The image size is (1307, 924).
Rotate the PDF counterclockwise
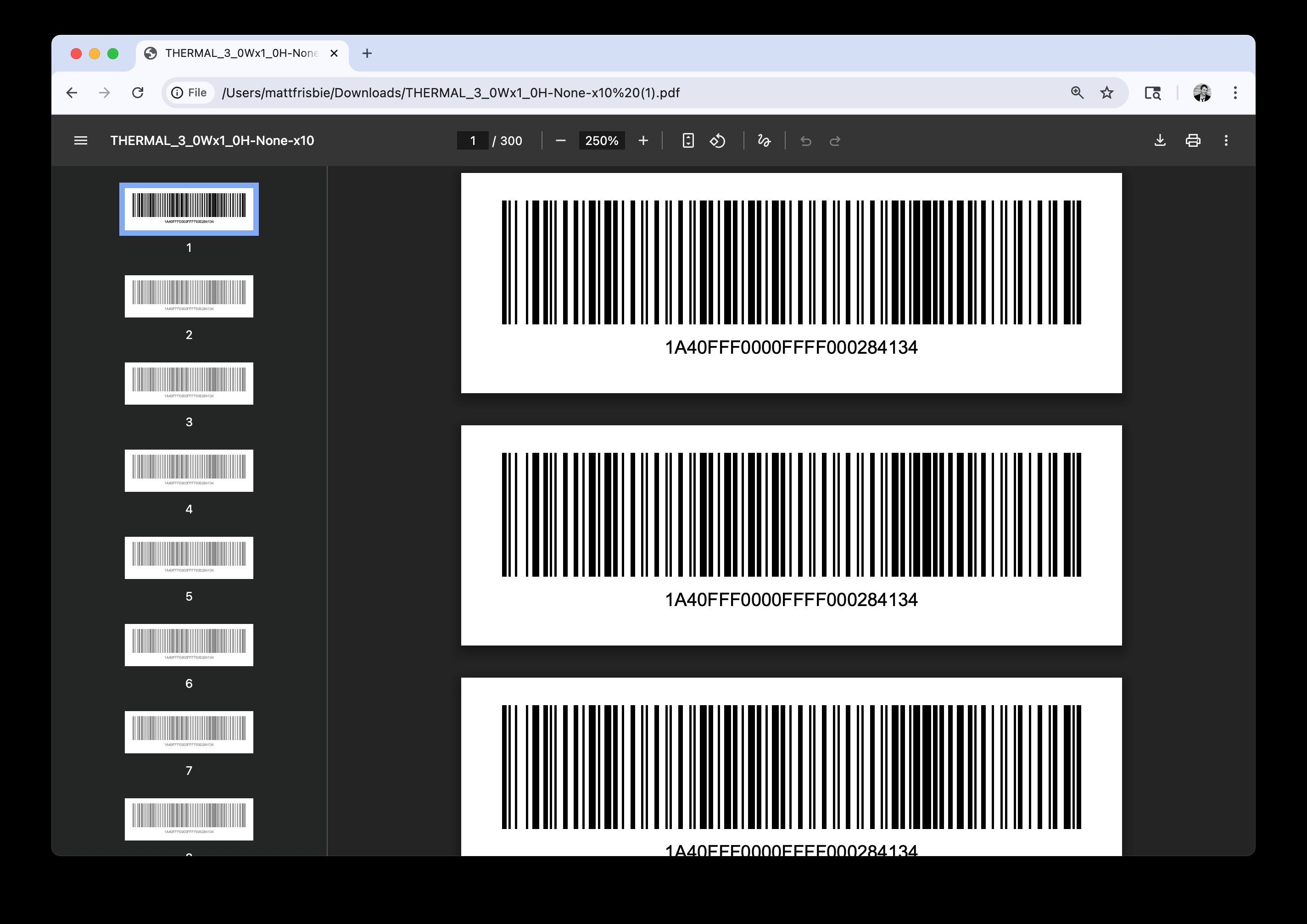pyautogui.click(x=717, y=140)
